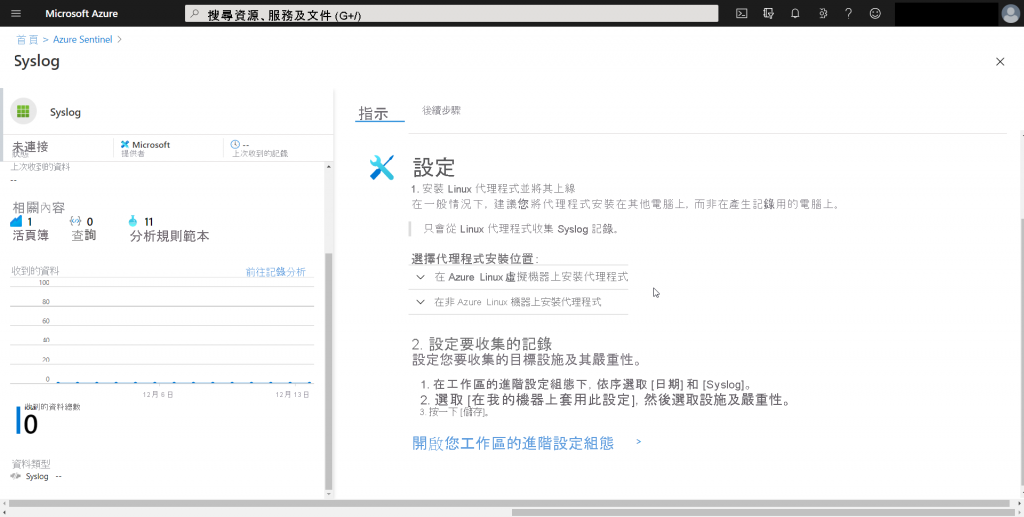Open 開啟您工作區的進階設定組態 link
Screen dimensions: 1024x517
click(513, 443)
